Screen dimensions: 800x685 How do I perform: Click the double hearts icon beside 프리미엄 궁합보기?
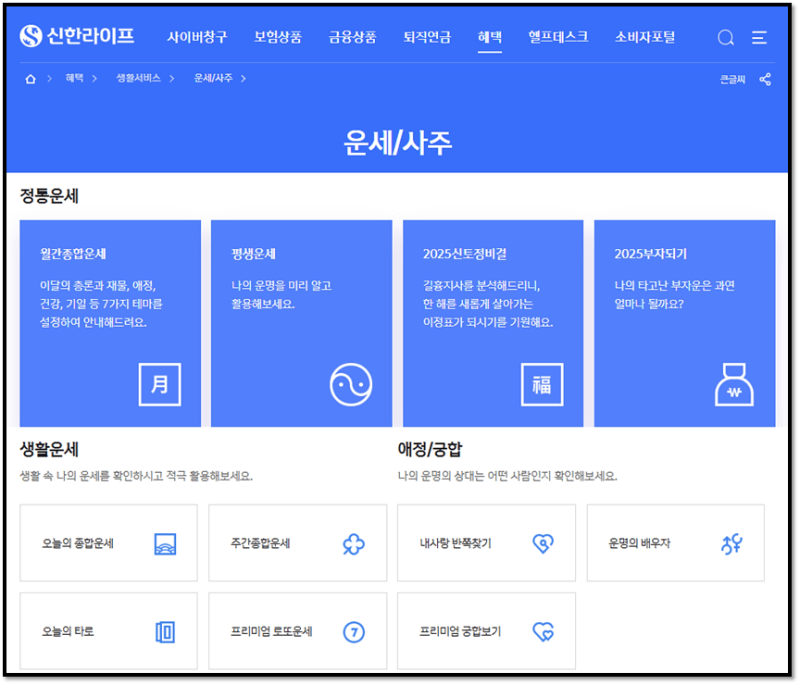(543, 632)
